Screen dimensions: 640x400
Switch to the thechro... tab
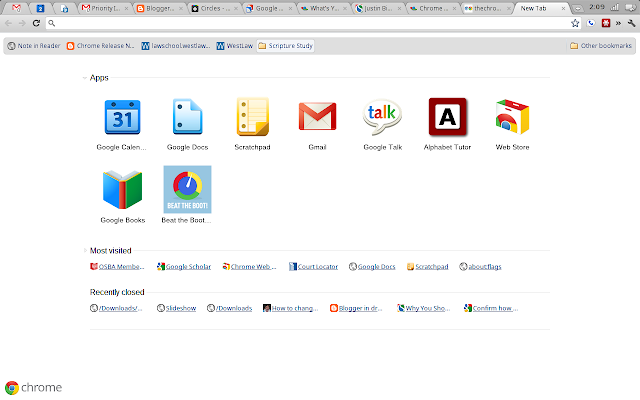pyautogui.click(x=487, y=8)
